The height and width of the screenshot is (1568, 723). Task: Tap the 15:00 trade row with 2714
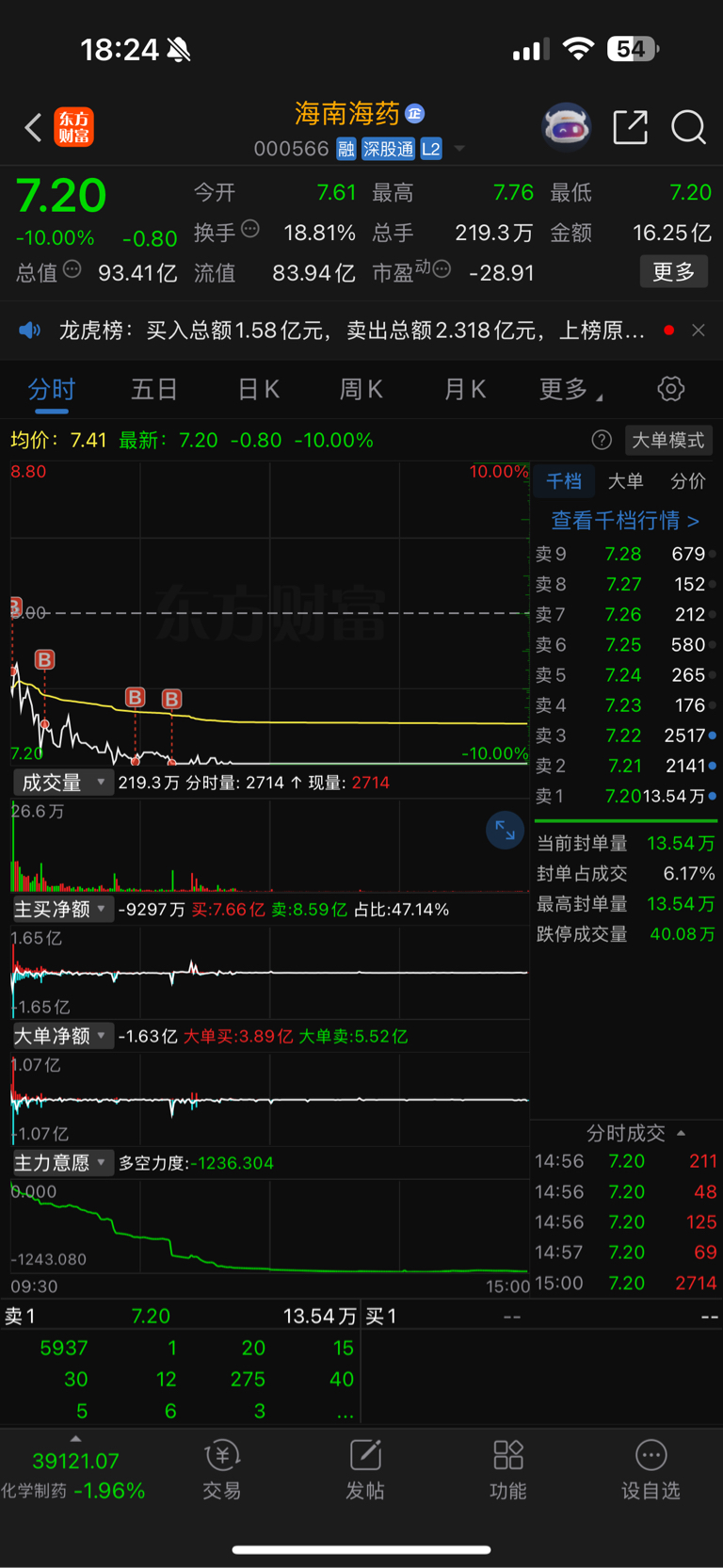(x=626, y=1283)
